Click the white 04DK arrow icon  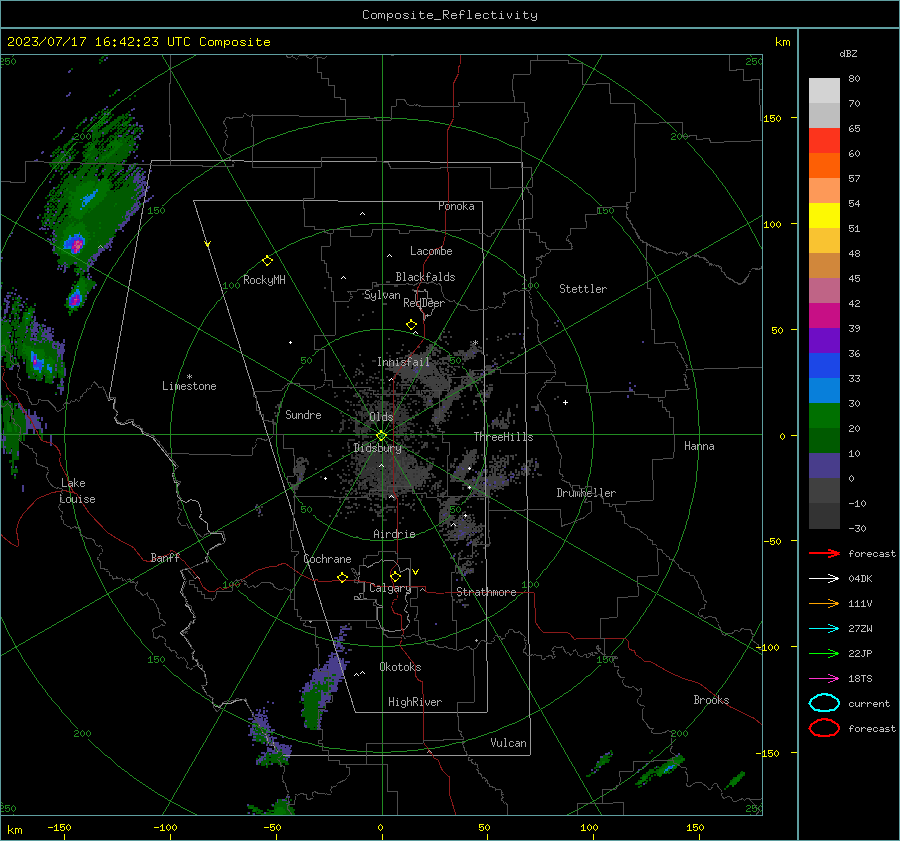(x=824, y=578)
